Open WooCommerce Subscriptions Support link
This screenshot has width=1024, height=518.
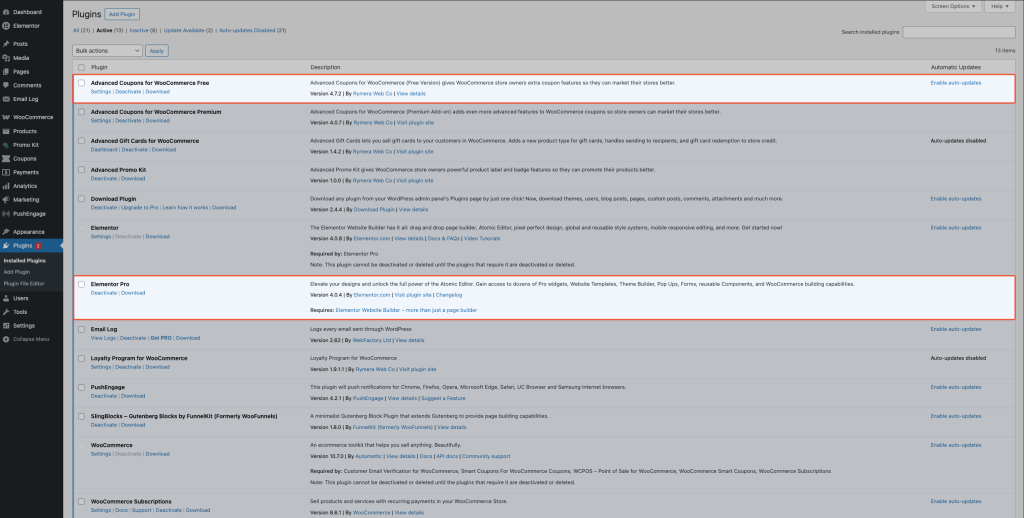[141, 510]
